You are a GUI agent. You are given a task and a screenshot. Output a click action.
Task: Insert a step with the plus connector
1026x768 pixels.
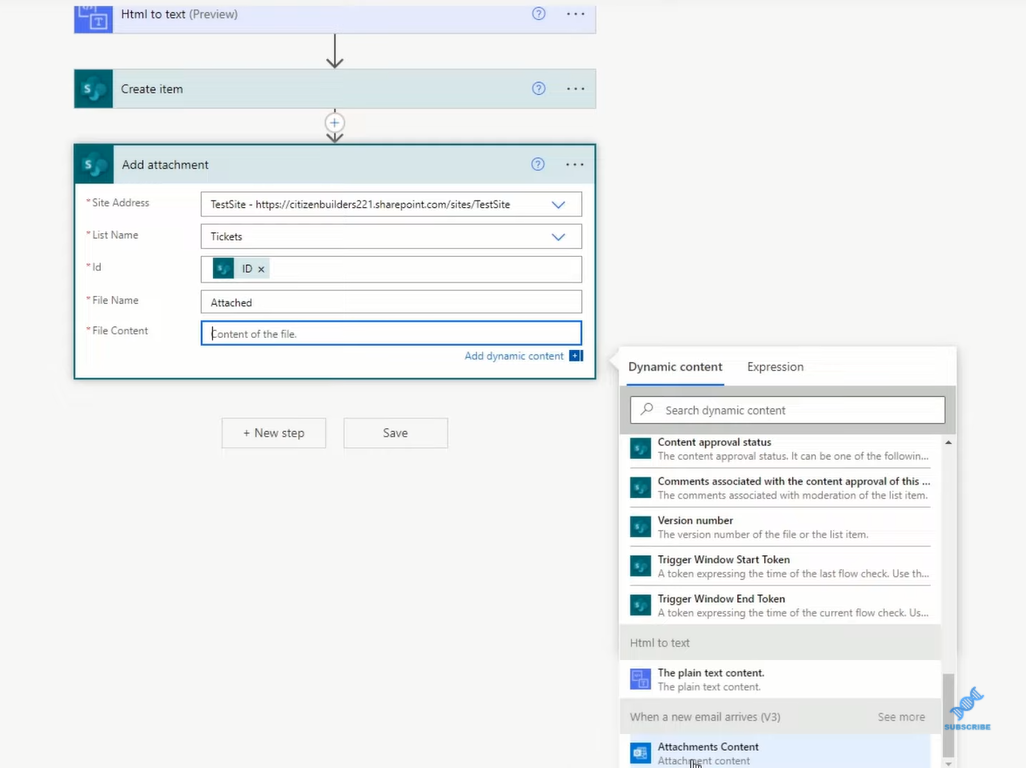pyautogui.click(x=334, y=123)
